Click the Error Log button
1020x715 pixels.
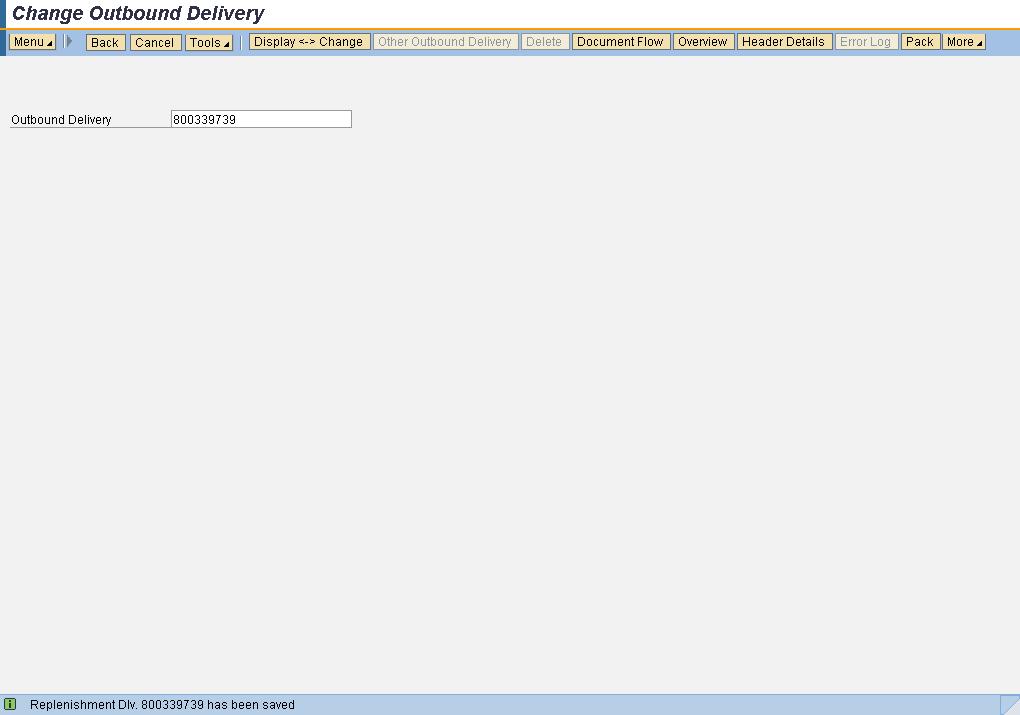point(866,42)
